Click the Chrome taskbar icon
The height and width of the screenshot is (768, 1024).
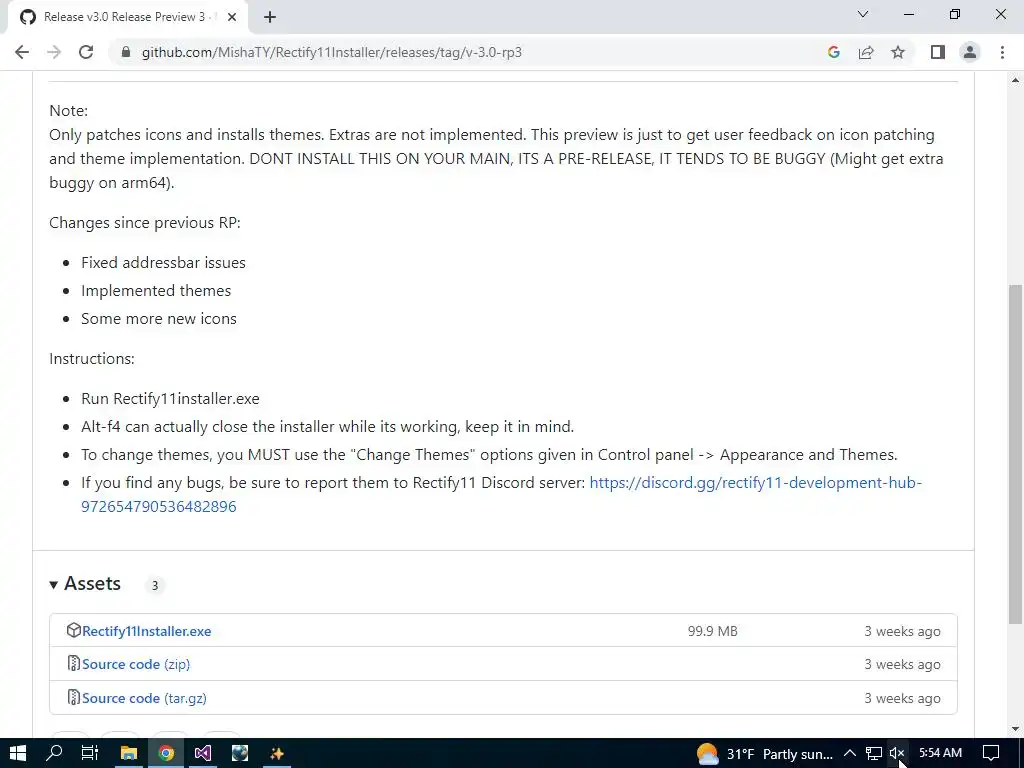pyautogui.click(x=166, y=754)
